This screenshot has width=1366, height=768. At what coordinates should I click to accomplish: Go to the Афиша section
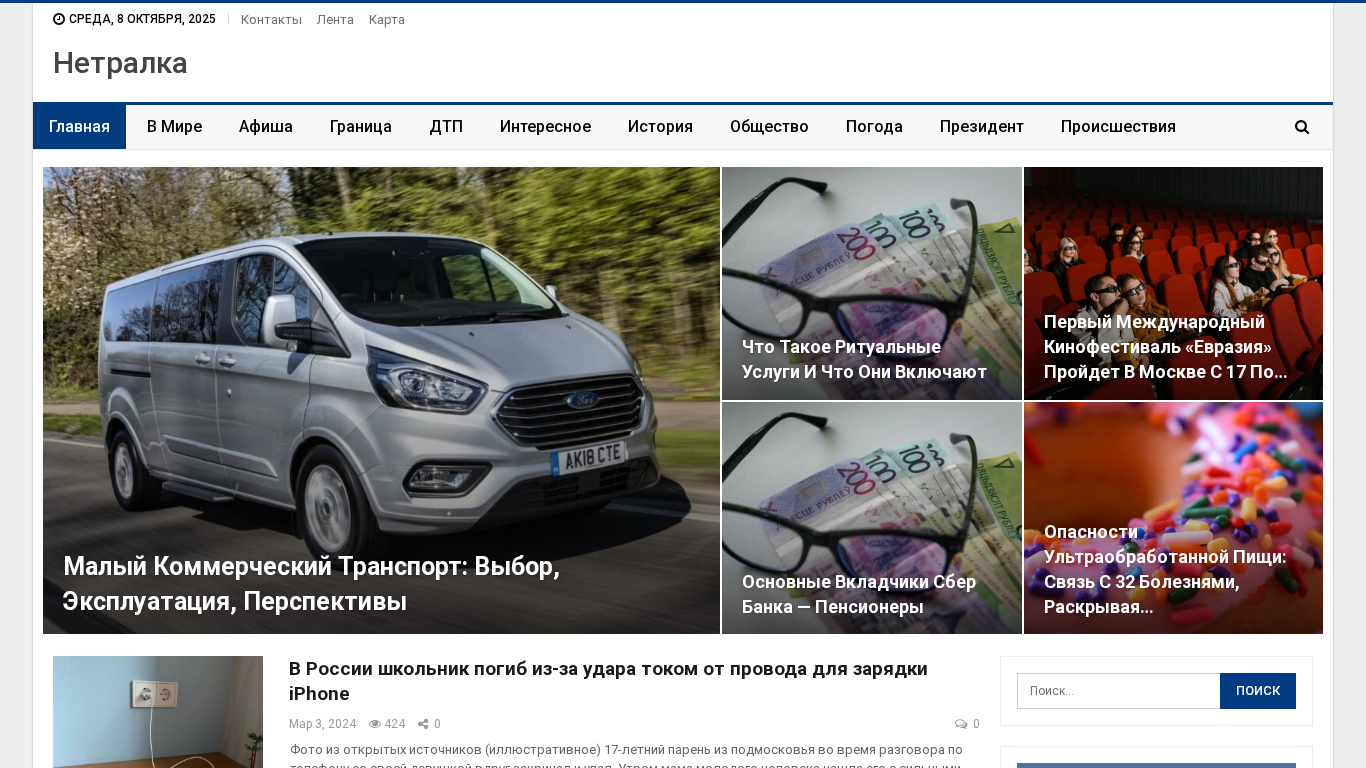click(266, 127)
